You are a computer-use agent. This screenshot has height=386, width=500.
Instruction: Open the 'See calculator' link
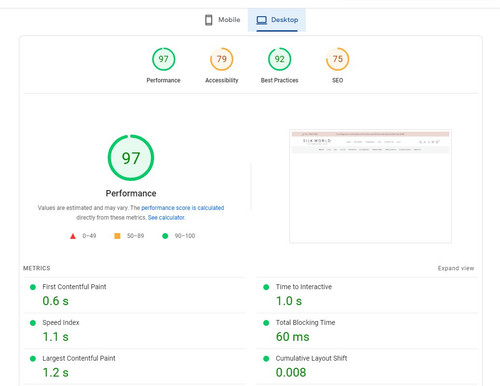pos(166,217)
